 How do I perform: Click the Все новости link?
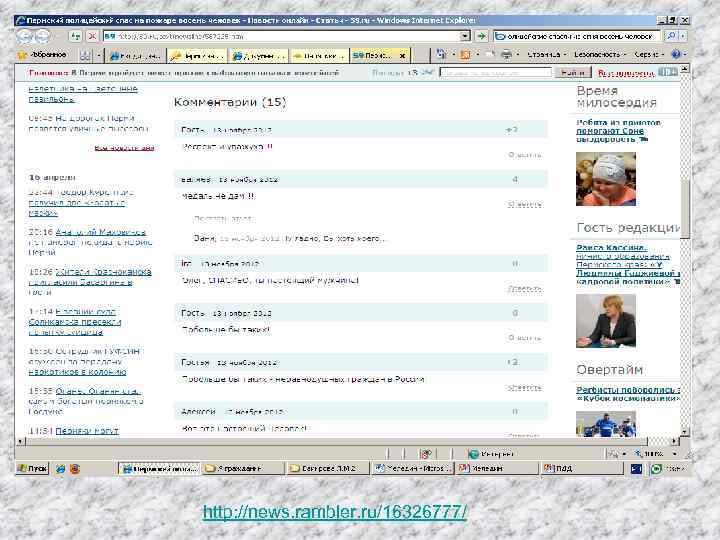(x=124, y=147)
